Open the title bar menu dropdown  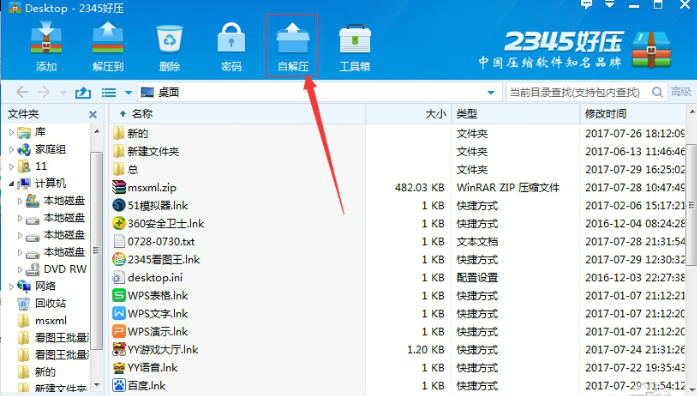610,4
